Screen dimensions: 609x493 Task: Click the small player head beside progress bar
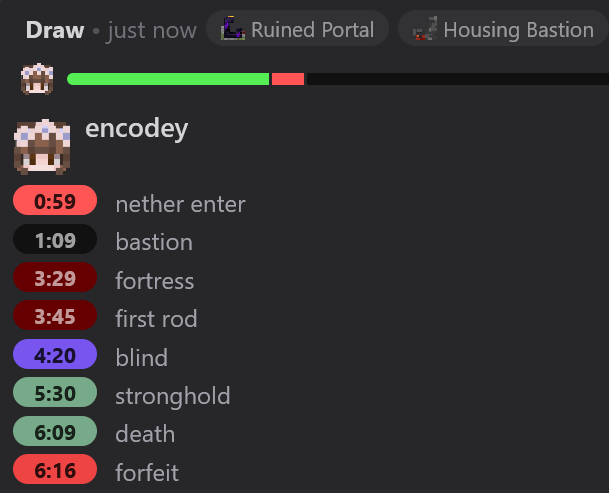[x=37, y=79]
